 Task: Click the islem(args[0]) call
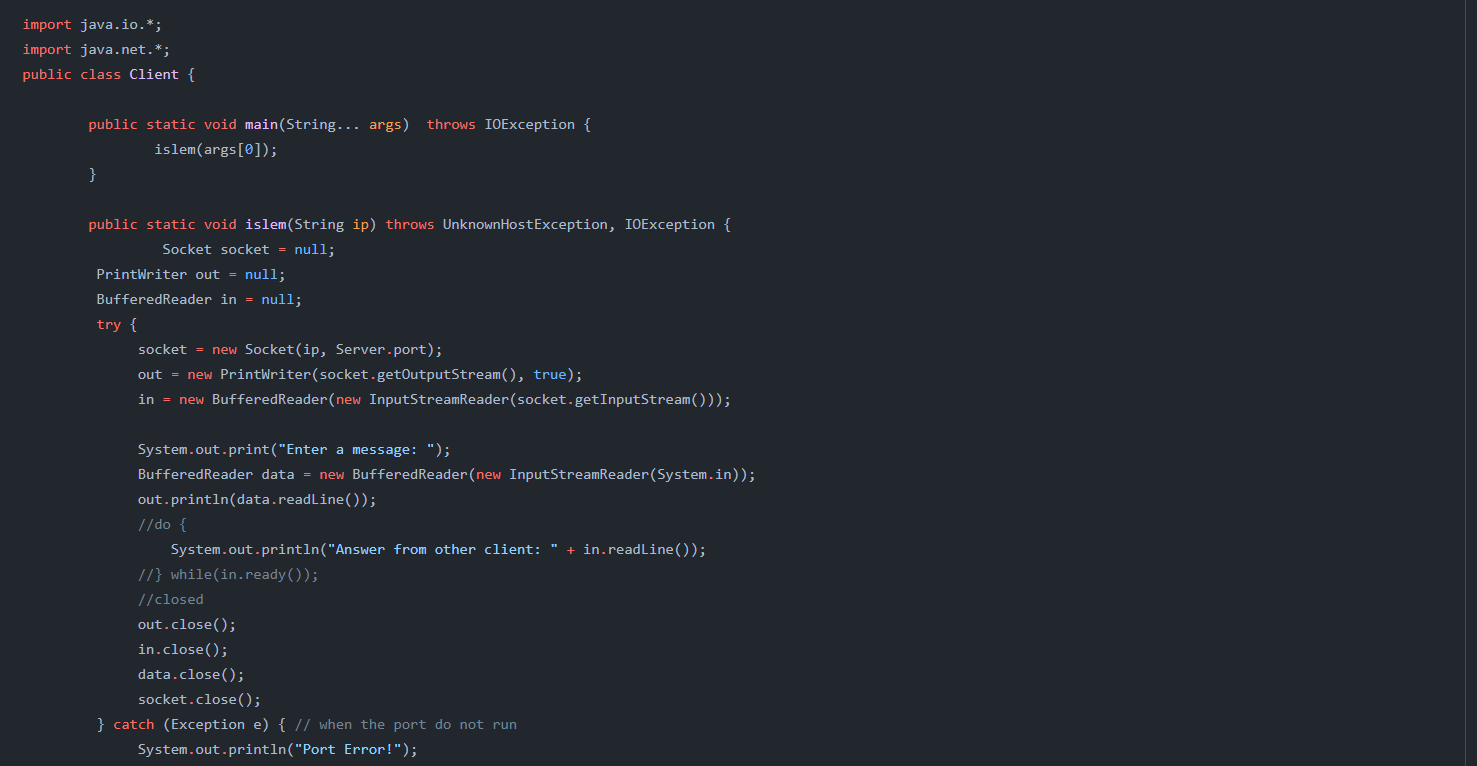click(213, 148)
